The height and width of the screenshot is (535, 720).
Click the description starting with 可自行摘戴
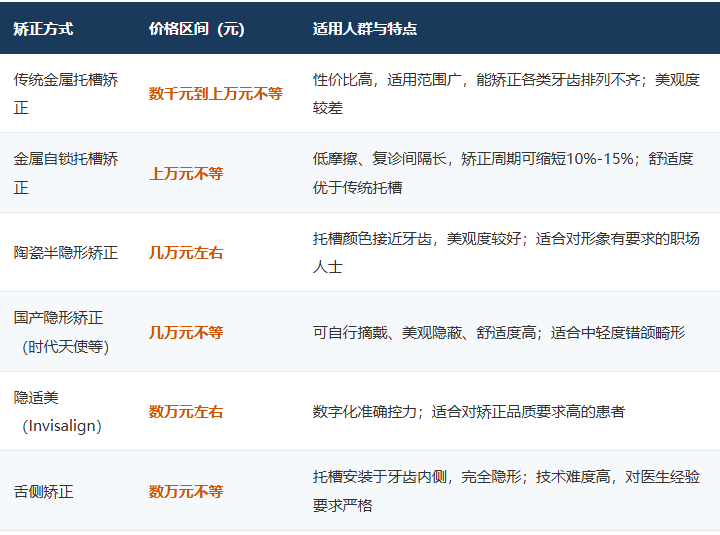point(499,332)
